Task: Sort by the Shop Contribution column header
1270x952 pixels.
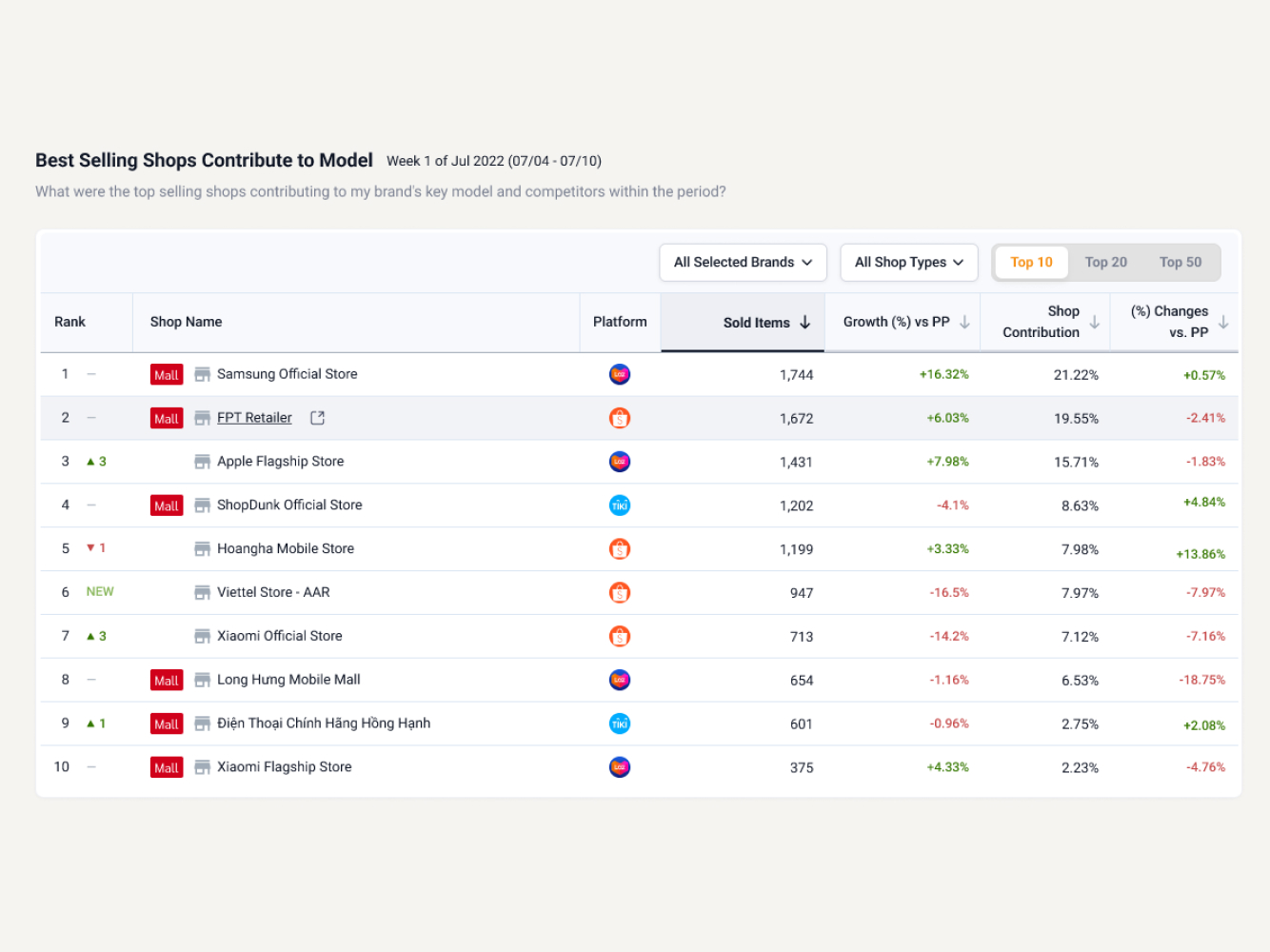Action: coord(1095,323)
